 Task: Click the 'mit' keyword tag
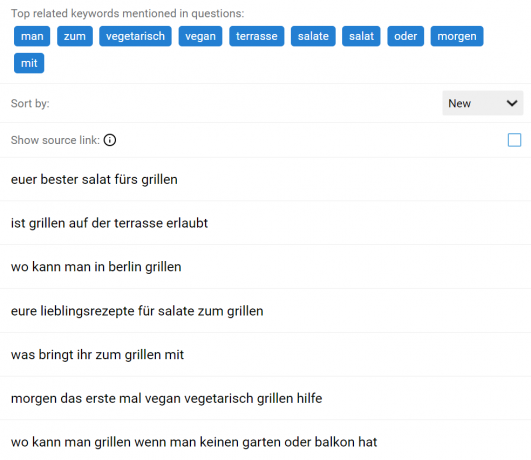point(29,63)
